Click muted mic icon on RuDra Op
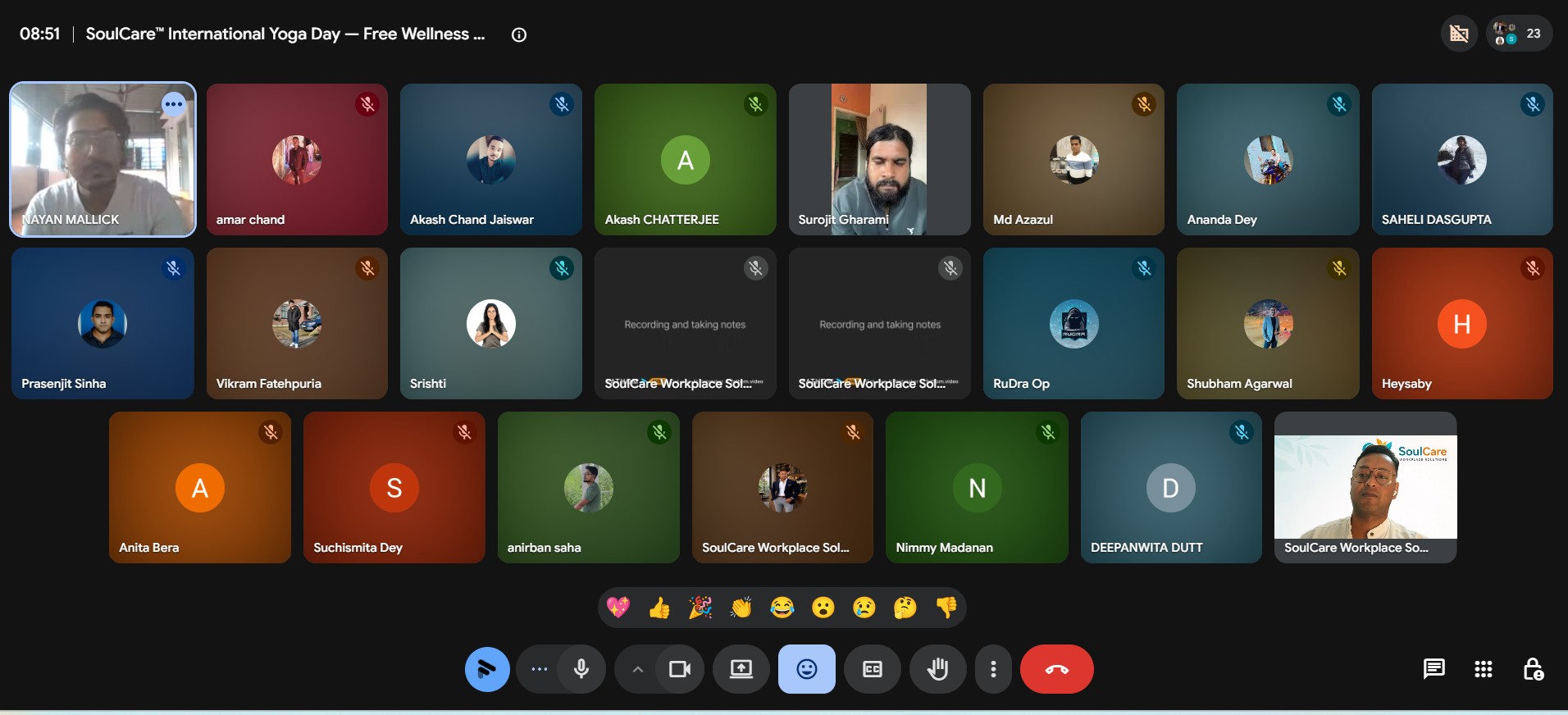The height and width of the screenshot is (715, 1568). pos(1144,268)
